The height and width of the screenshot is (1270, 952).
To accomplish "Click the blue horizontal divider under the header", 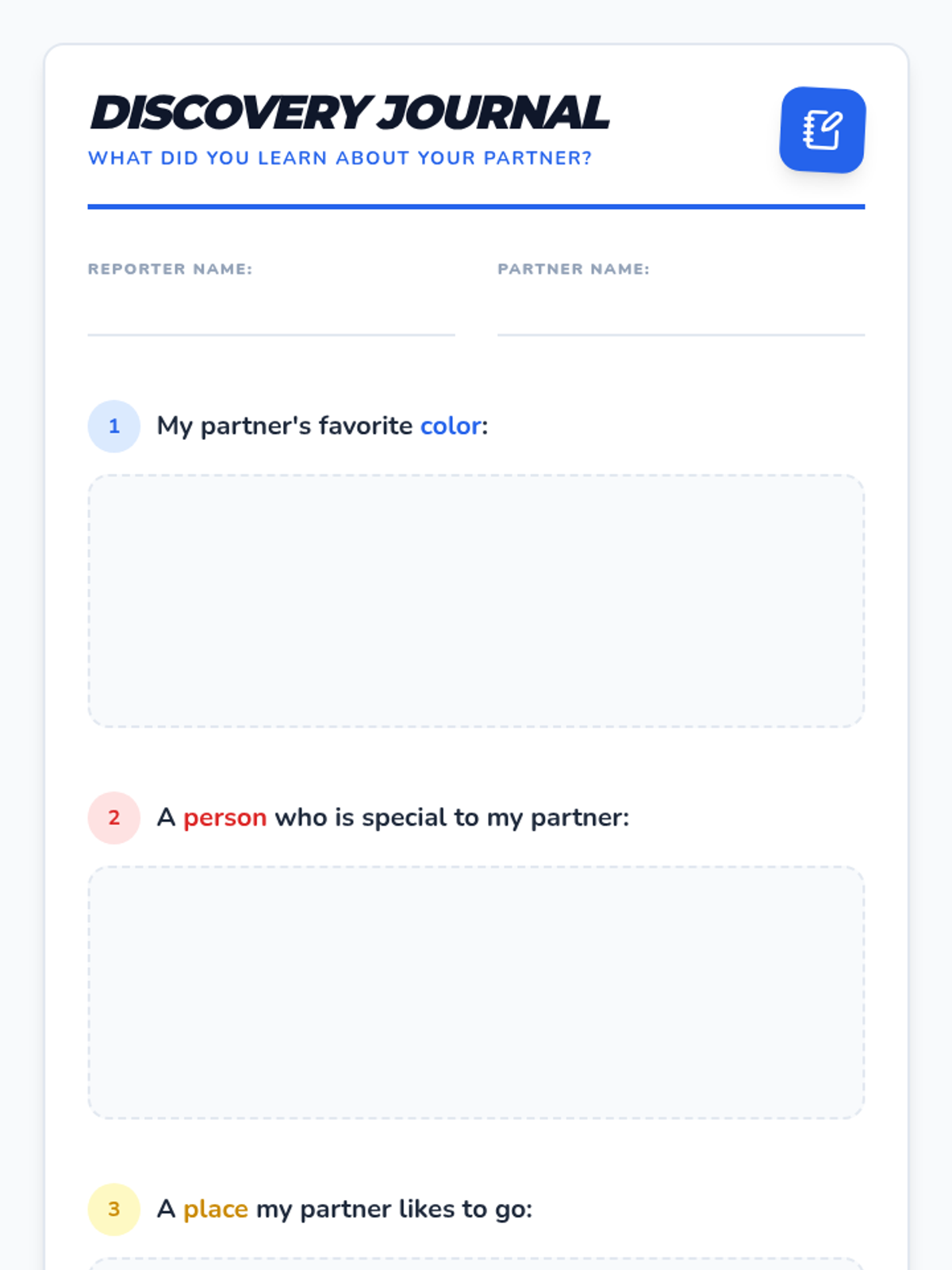I will click(x=476, y=206).
